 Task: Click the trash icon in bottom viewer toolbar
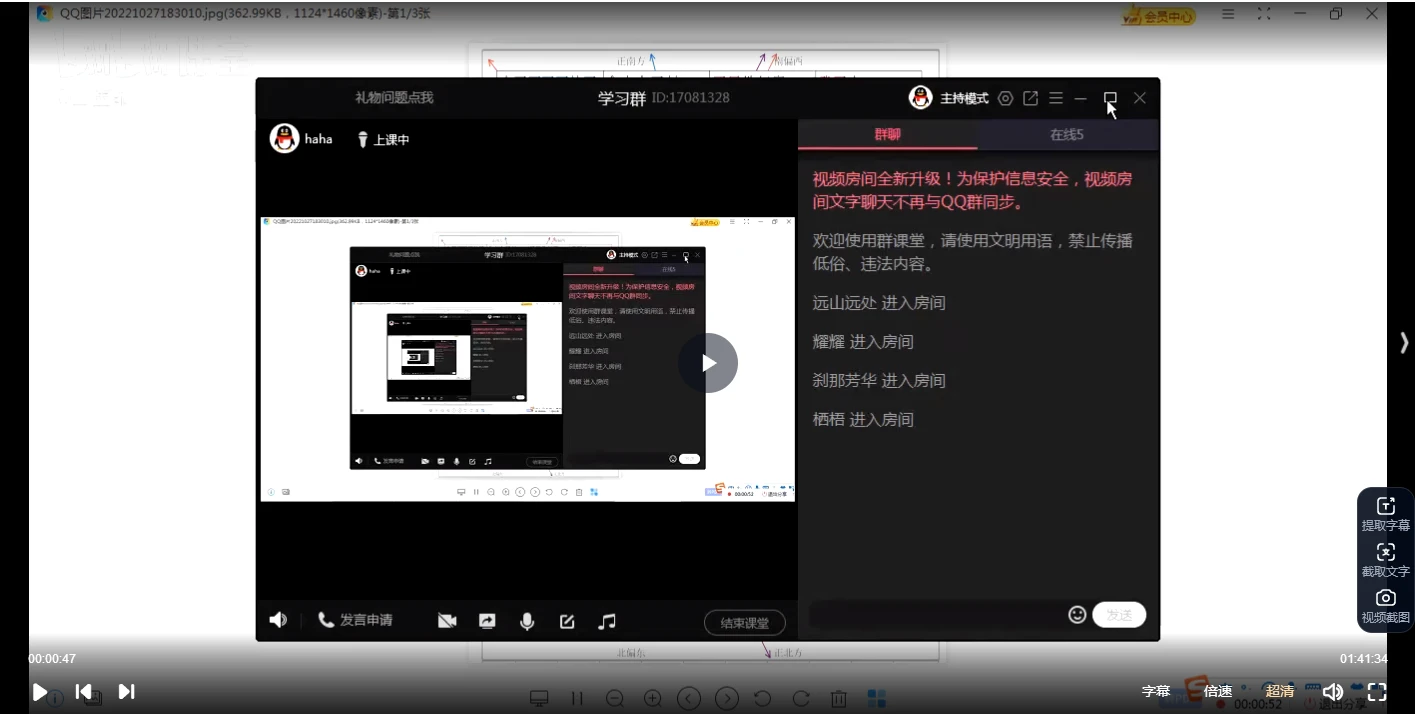pyautogui.click(x=839, y=698)
